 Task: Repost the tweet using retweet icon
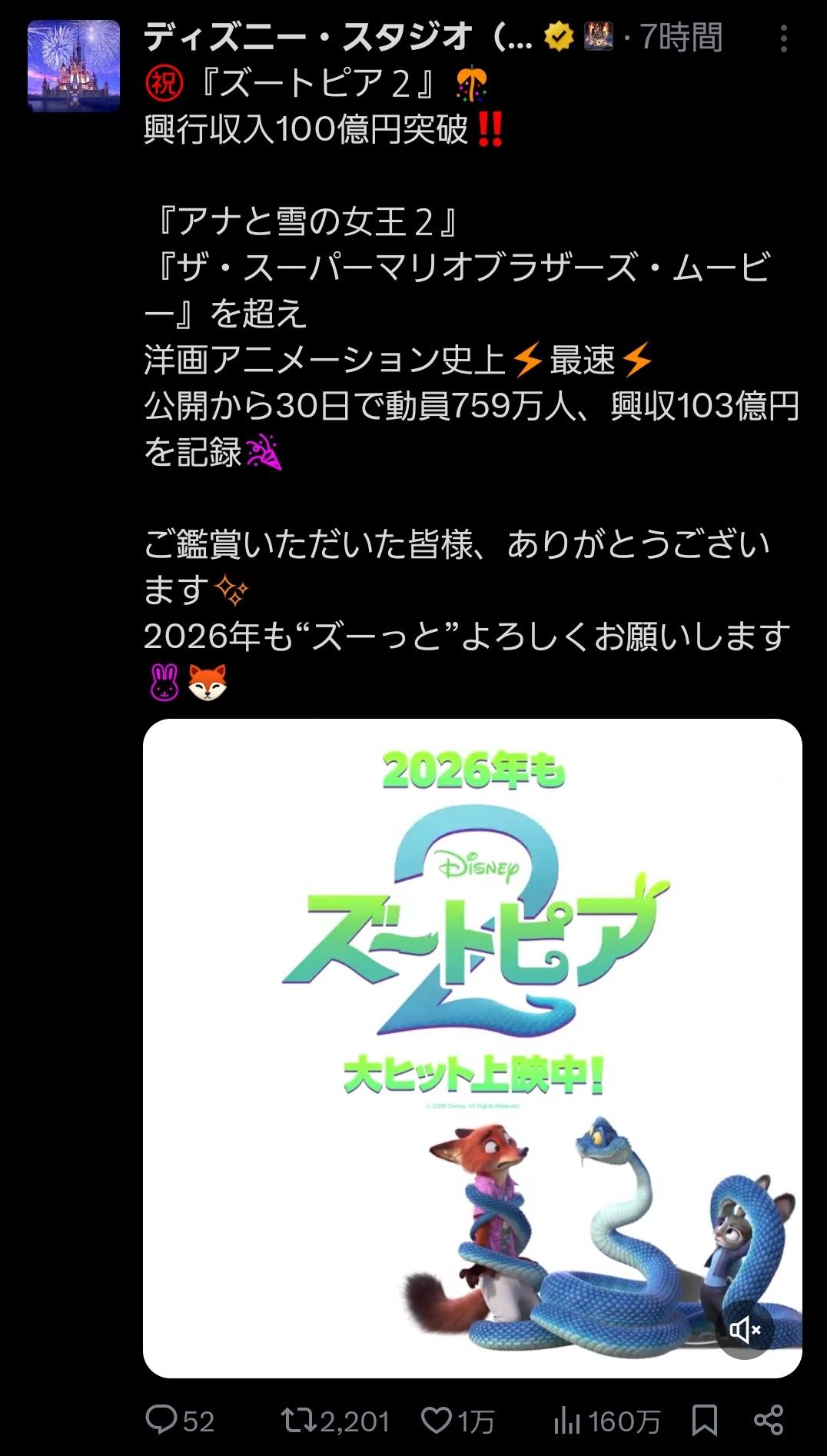[x=298, y=1420]
